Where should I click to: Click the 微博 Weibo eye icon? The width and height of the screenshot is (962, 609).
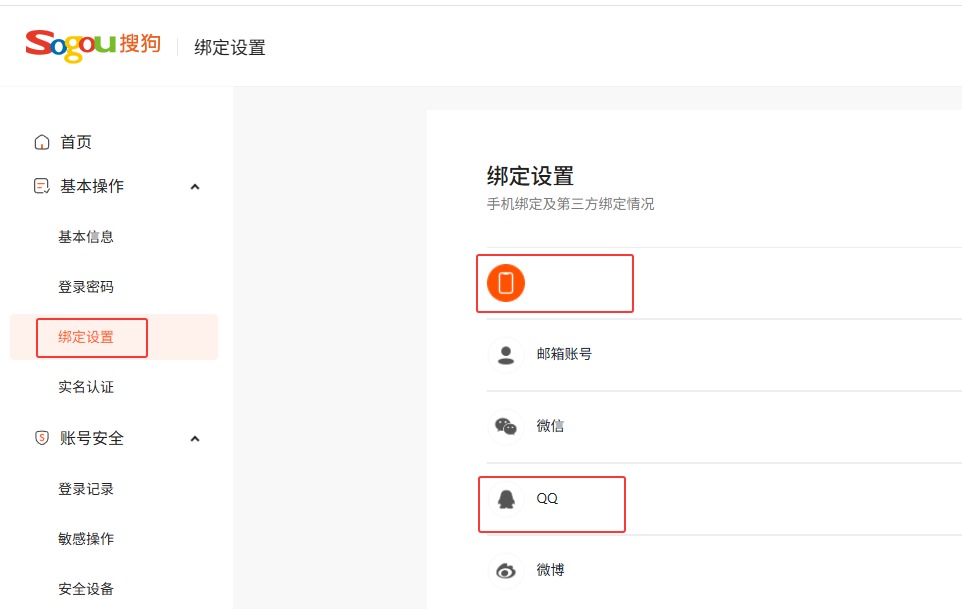tap(506, 571)
